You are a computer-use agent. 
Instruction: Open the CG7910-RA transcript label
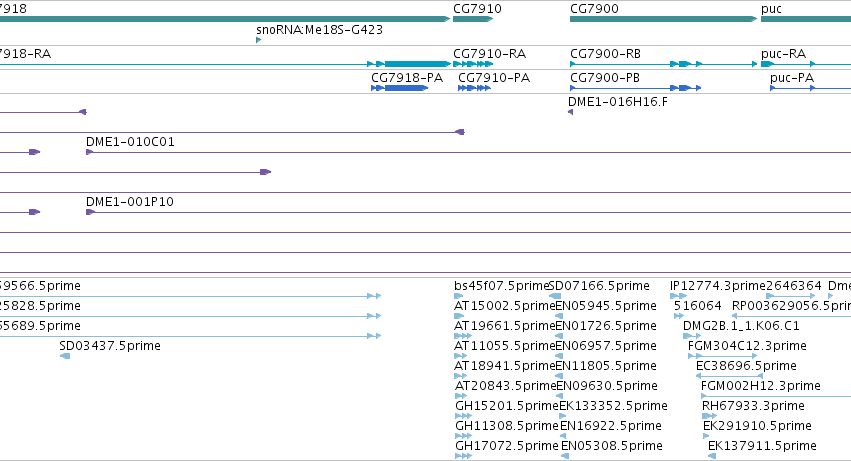click(x=490, y=54)
